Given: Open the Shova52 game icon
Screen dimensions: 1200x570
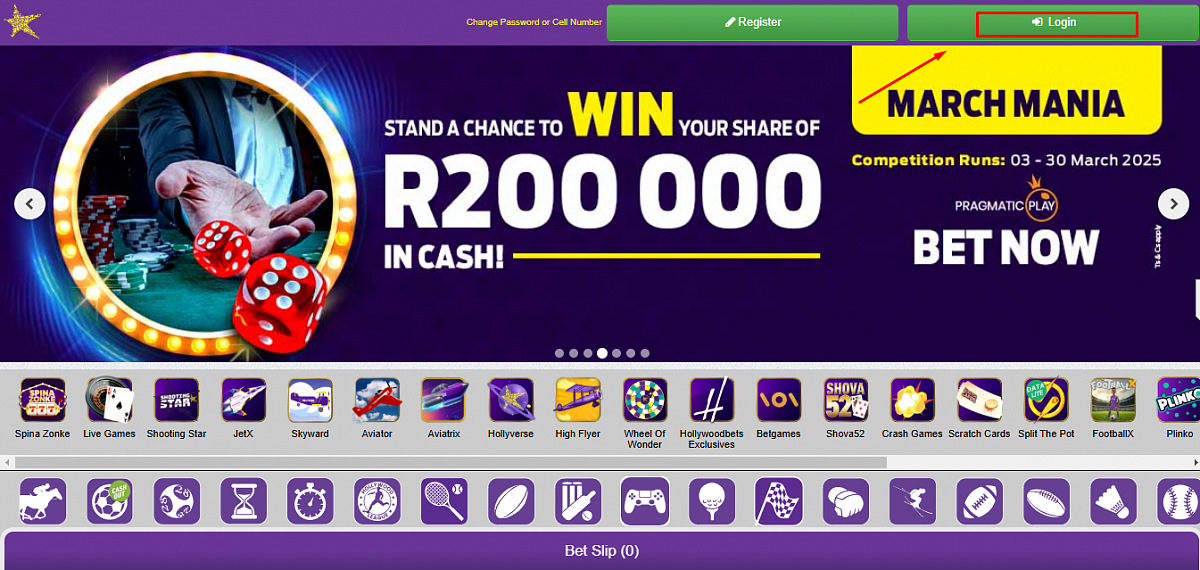Looking at the screenshot, I should click(x=846, y=400).
